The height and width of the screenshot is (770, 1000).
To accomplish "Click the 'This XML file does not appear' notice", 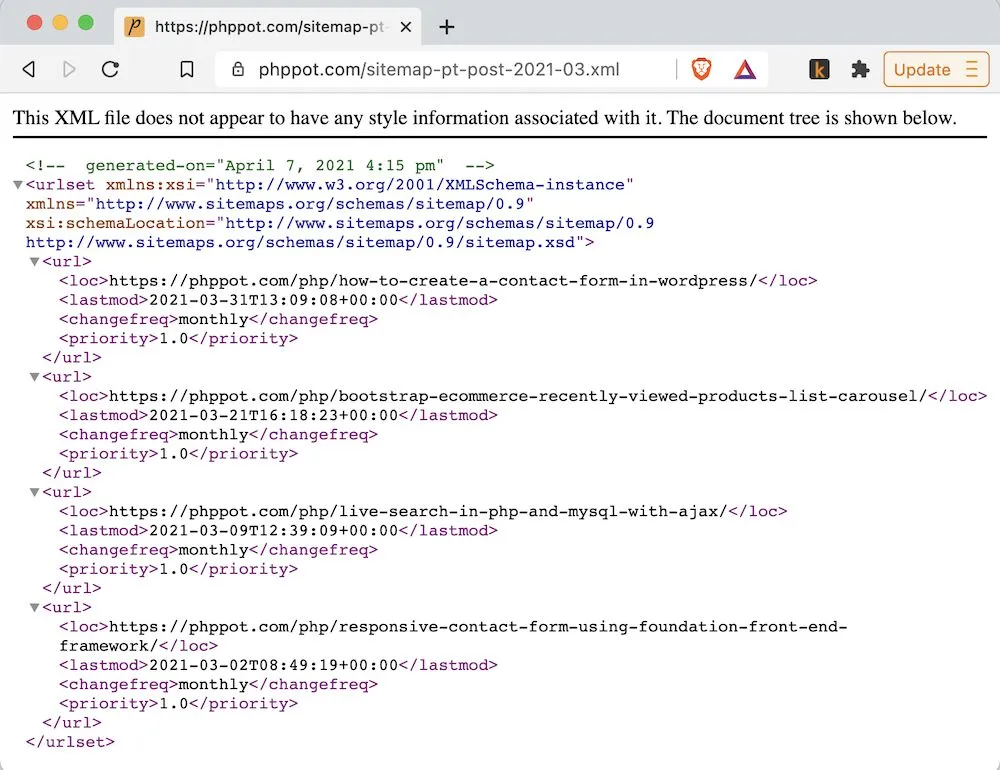I will (485, 118).
